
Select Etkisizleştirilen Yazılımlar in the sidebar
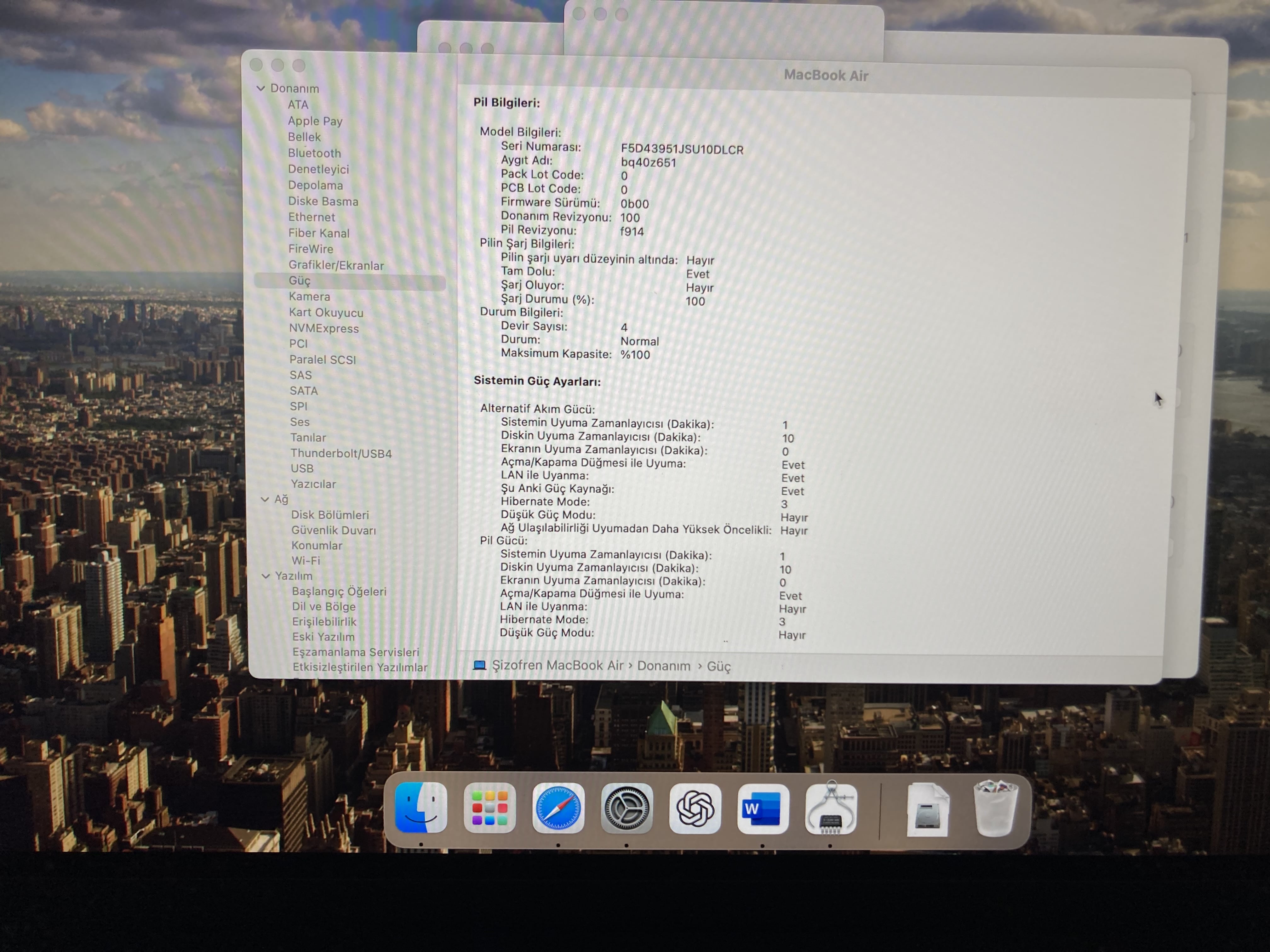coord(360,667)
